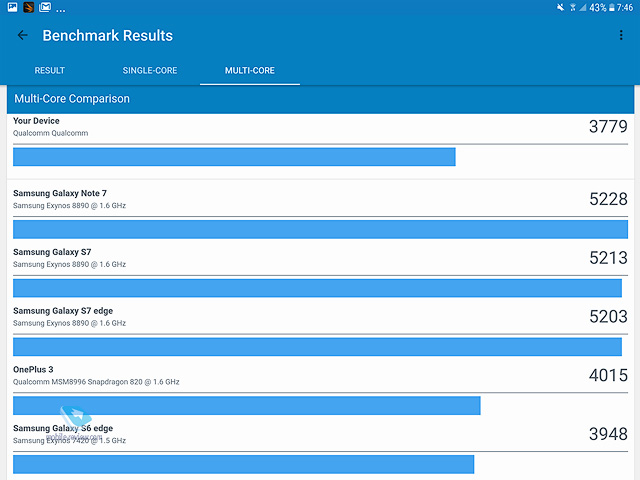Select the Galaxy S7 score 5213
This screenshot has height=480, width=640.
(608, 258)
